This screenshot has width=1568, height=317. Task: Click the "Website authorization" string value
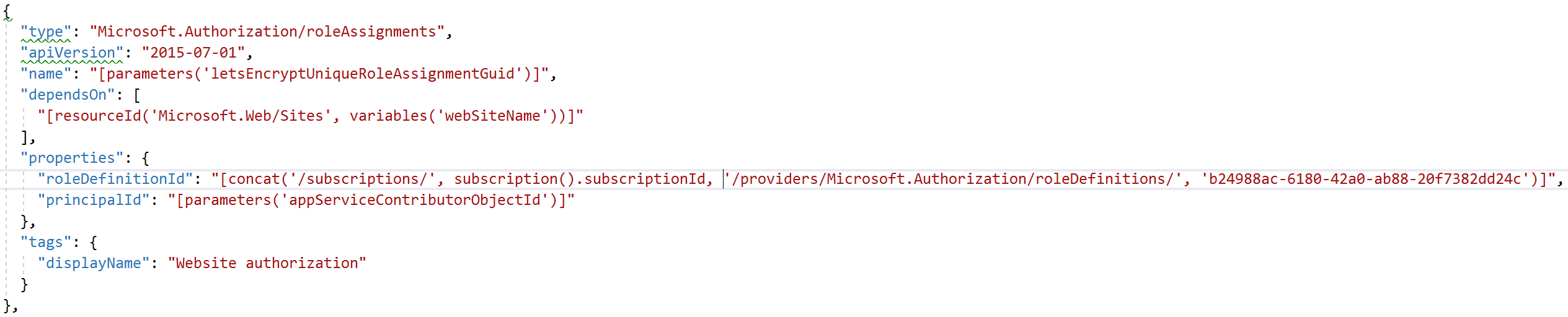(267, 263)
